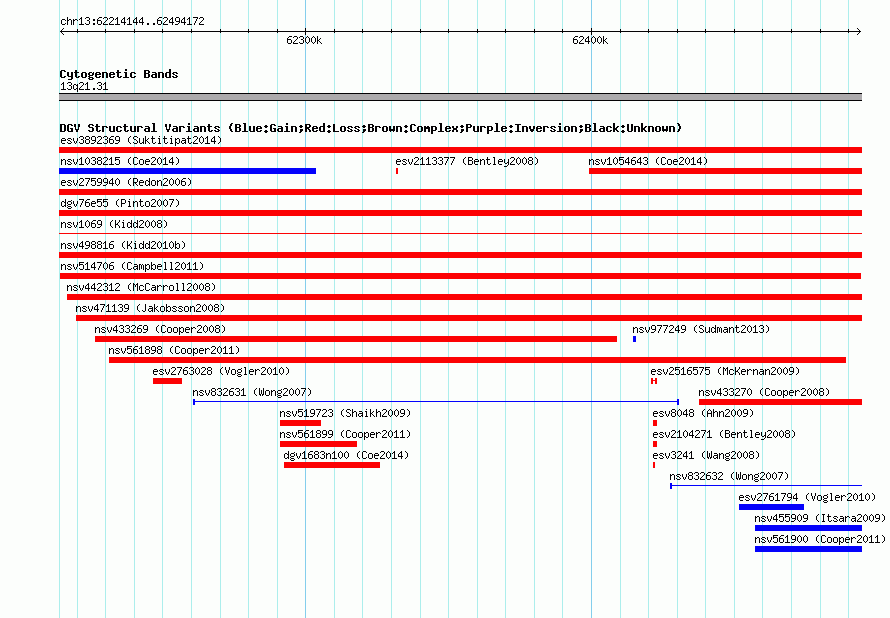Select nsv1054643 (Coe2014) variant label
The image size is (890, 618).
[x=648, y=161]
